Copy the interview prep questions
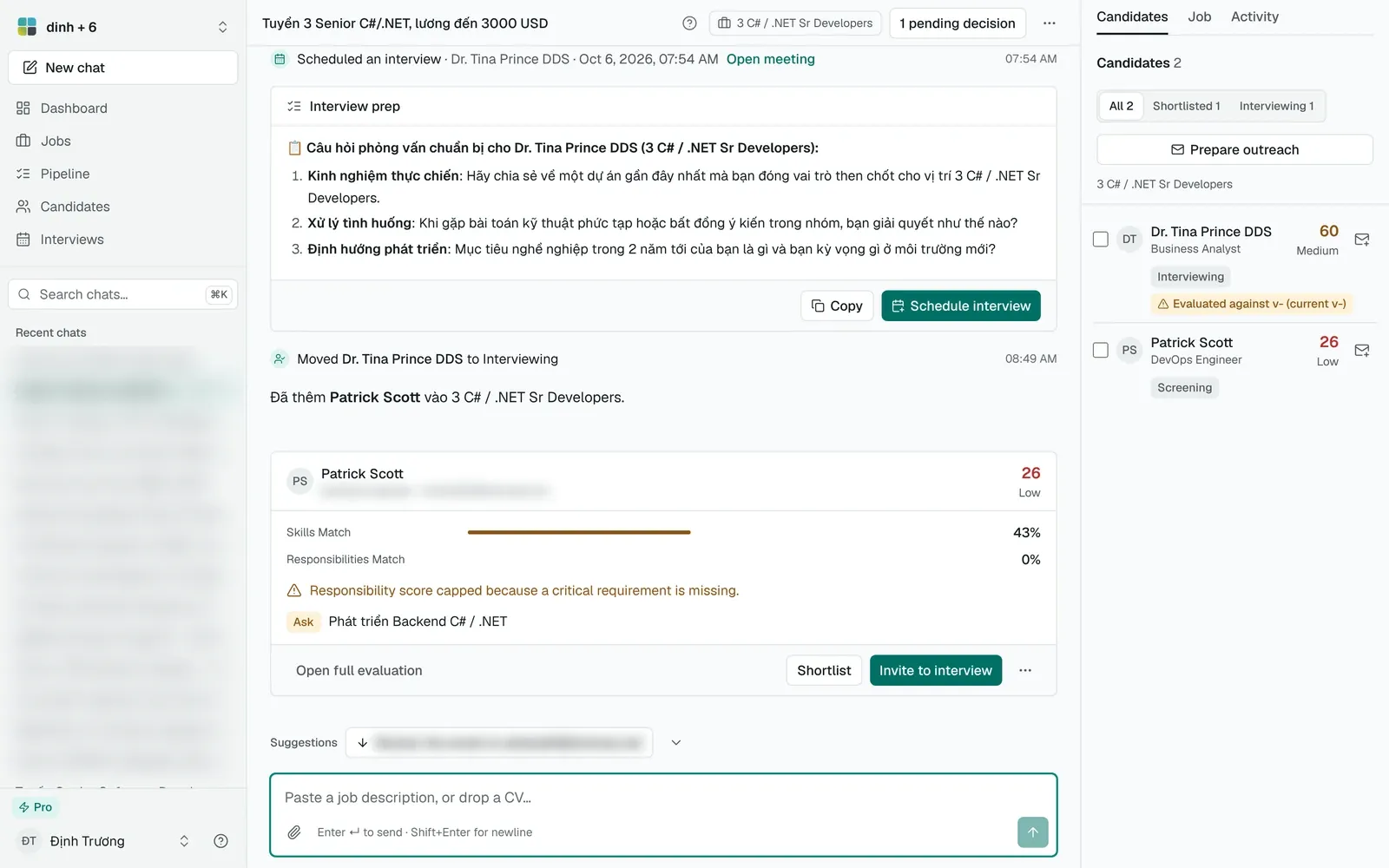The height and width of the screenshot is (868, 1389). coord(837,306)
